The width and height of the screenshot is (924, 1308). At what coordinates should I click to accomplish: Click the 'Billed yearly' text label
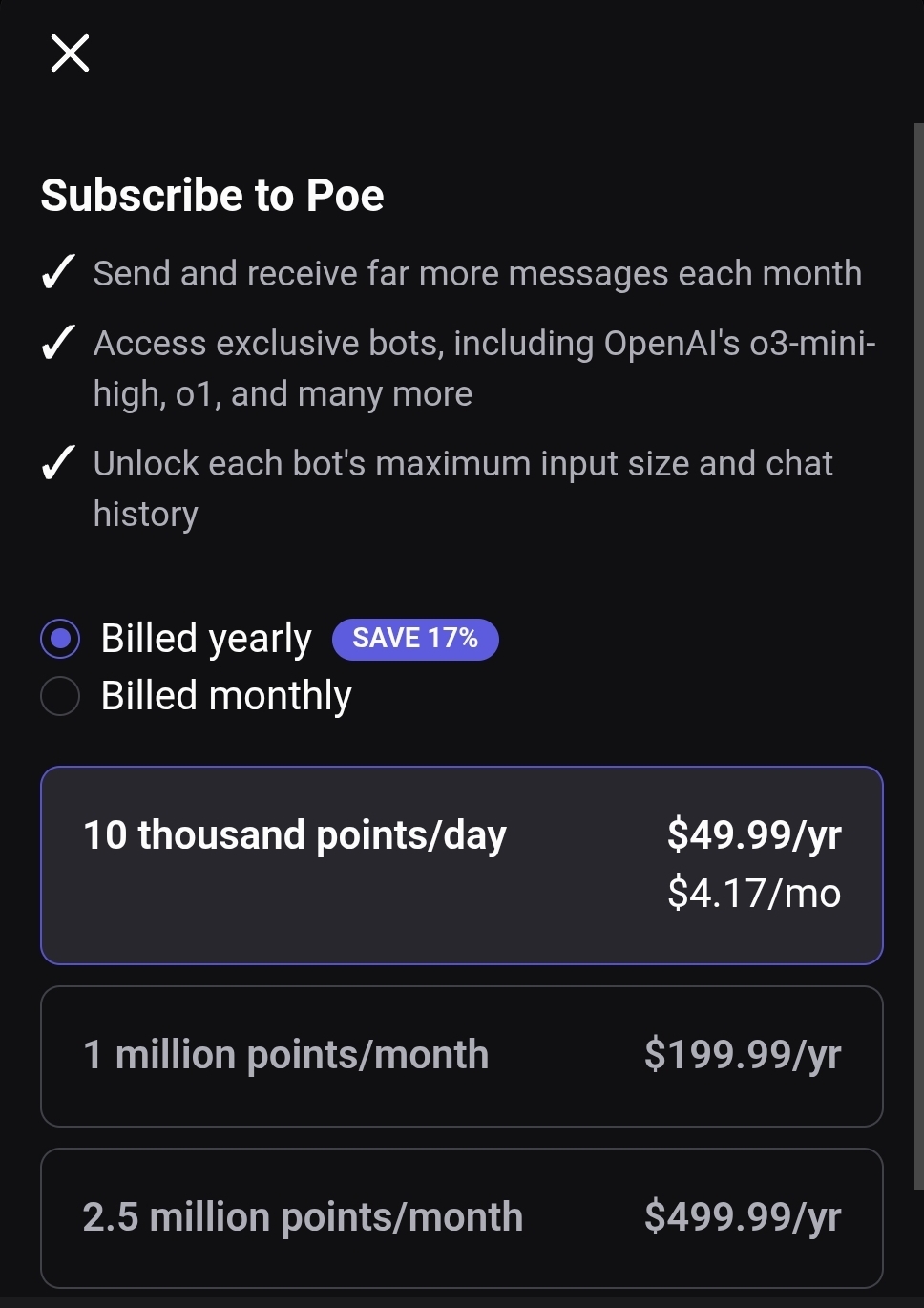click(x=206, y=639)
